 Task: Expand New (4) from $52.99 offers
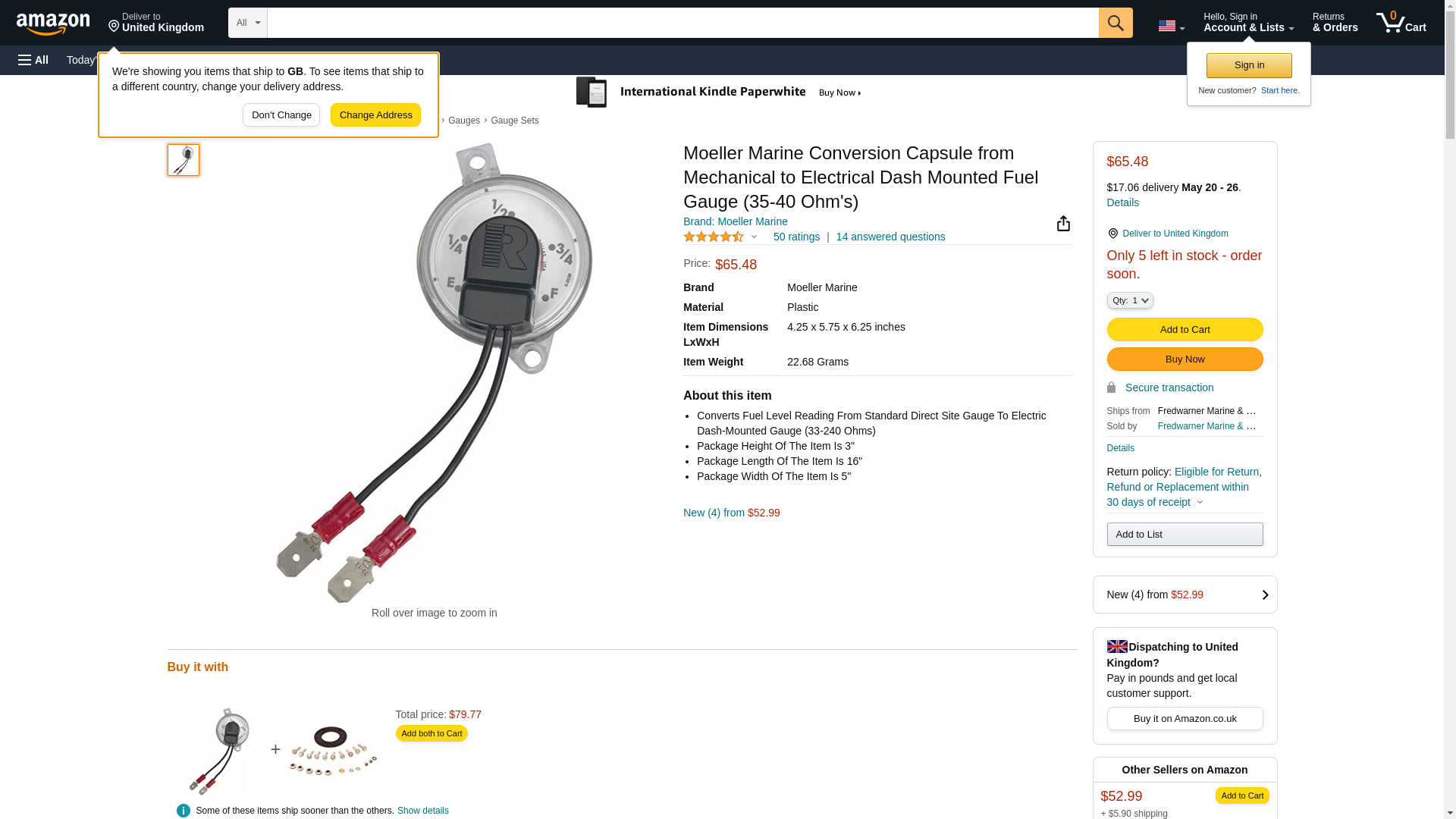click(x=1185, y=595)
